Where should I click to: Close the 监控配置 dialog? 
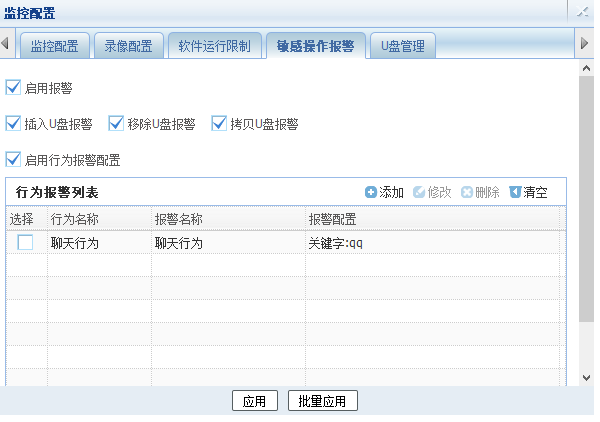[x=583, y=12]
